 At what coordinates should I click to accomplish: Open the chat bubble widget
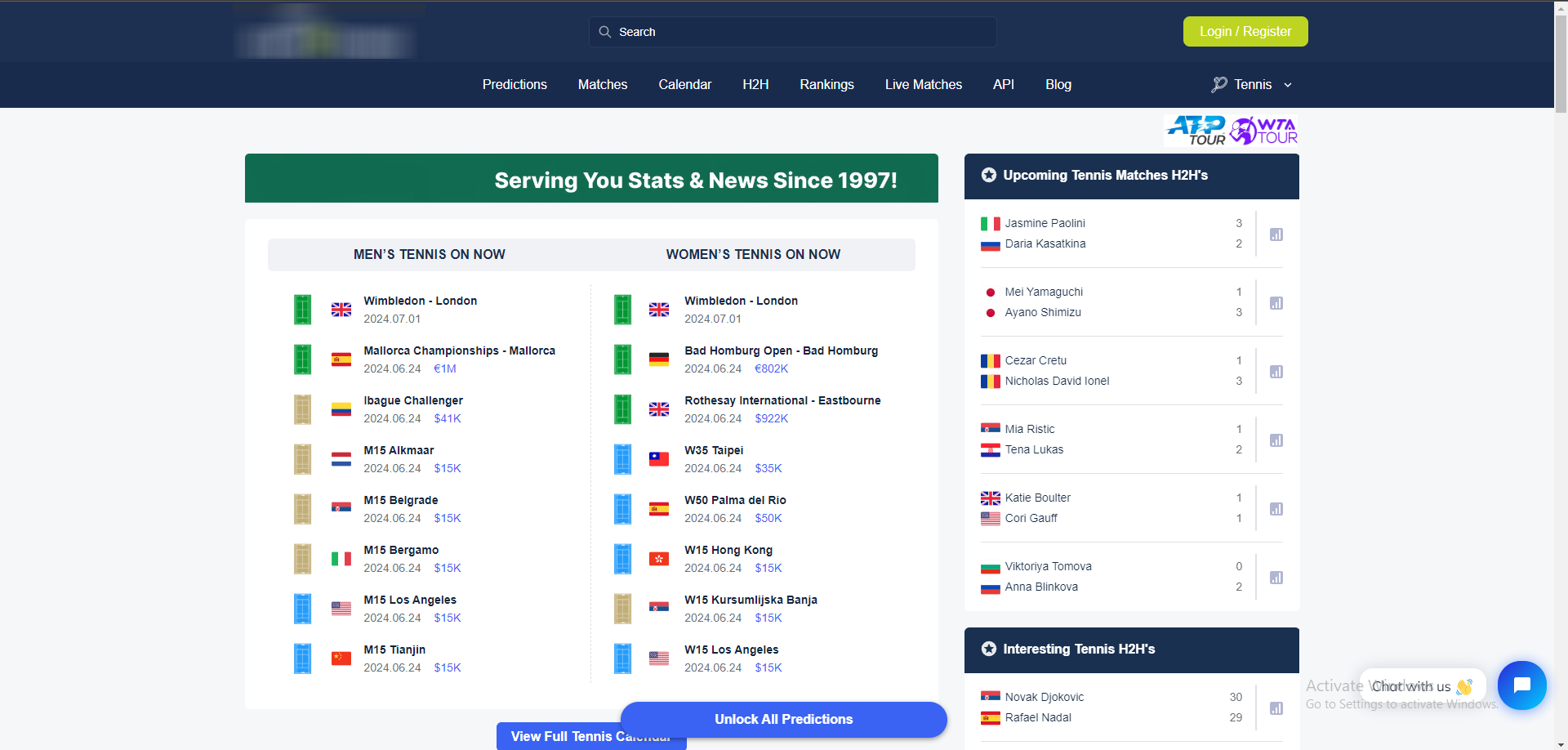click(1522, 685)
